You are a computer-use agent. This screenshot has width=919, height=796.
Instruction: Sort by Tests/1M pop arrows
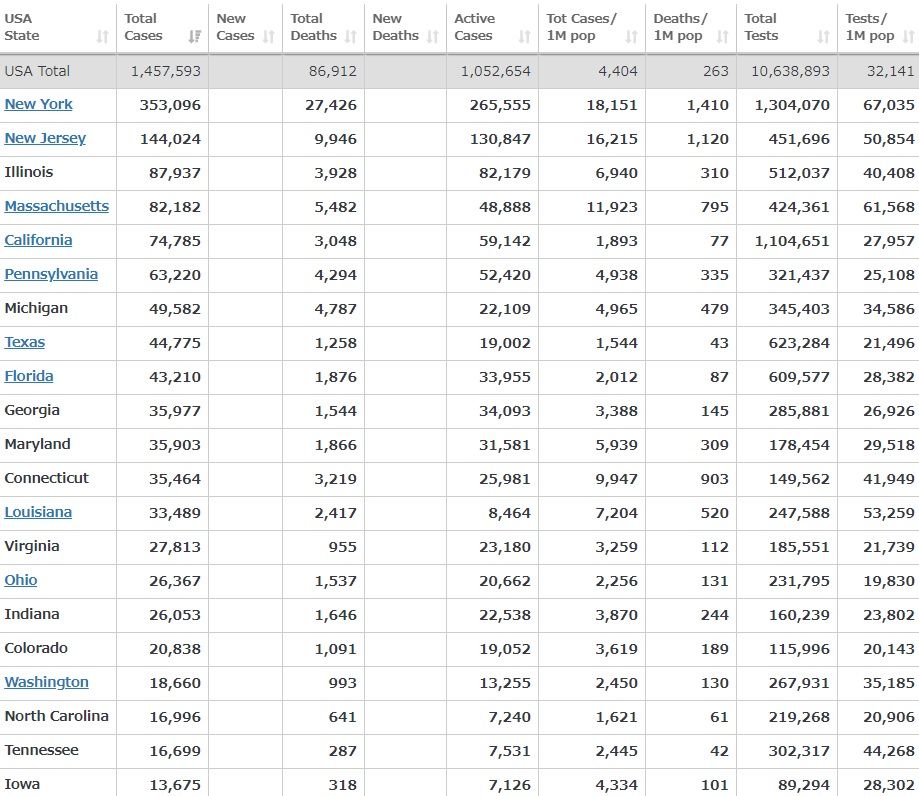[909, 37]
